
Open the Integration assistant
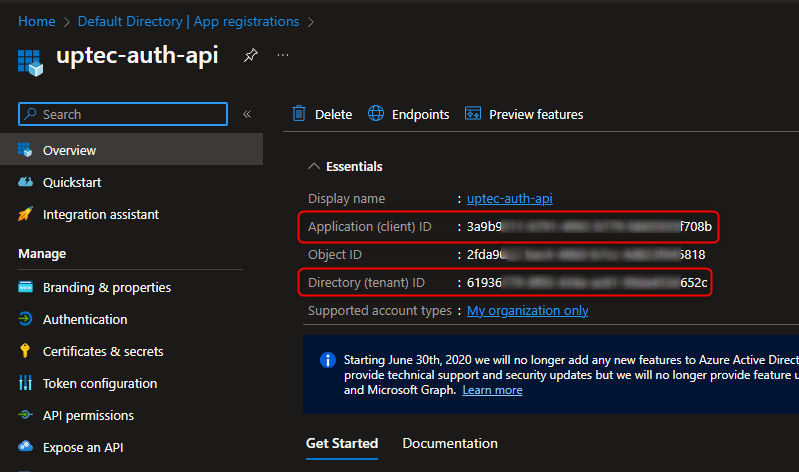(100, 214)
